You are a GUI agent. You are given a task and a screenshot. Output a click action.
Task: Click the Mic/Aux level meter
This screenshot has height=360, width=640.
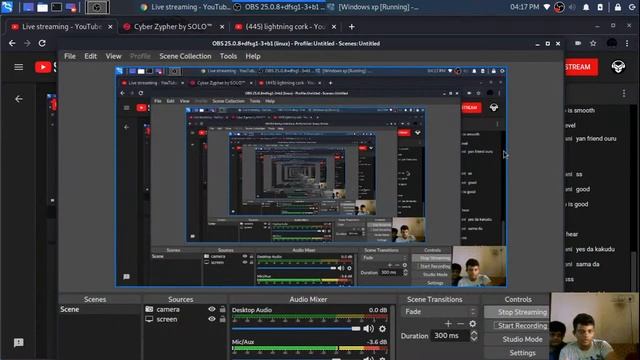[309, 349]
